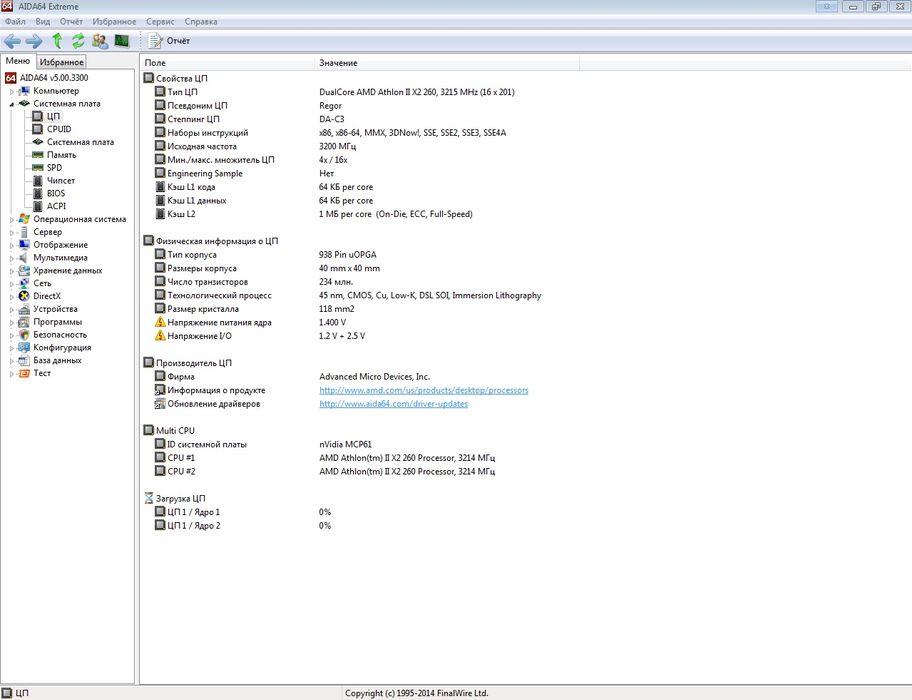Open the amd.com processors product link
Image resolution: width=912 pixels, height=700 pixels.
pos(423,390)
